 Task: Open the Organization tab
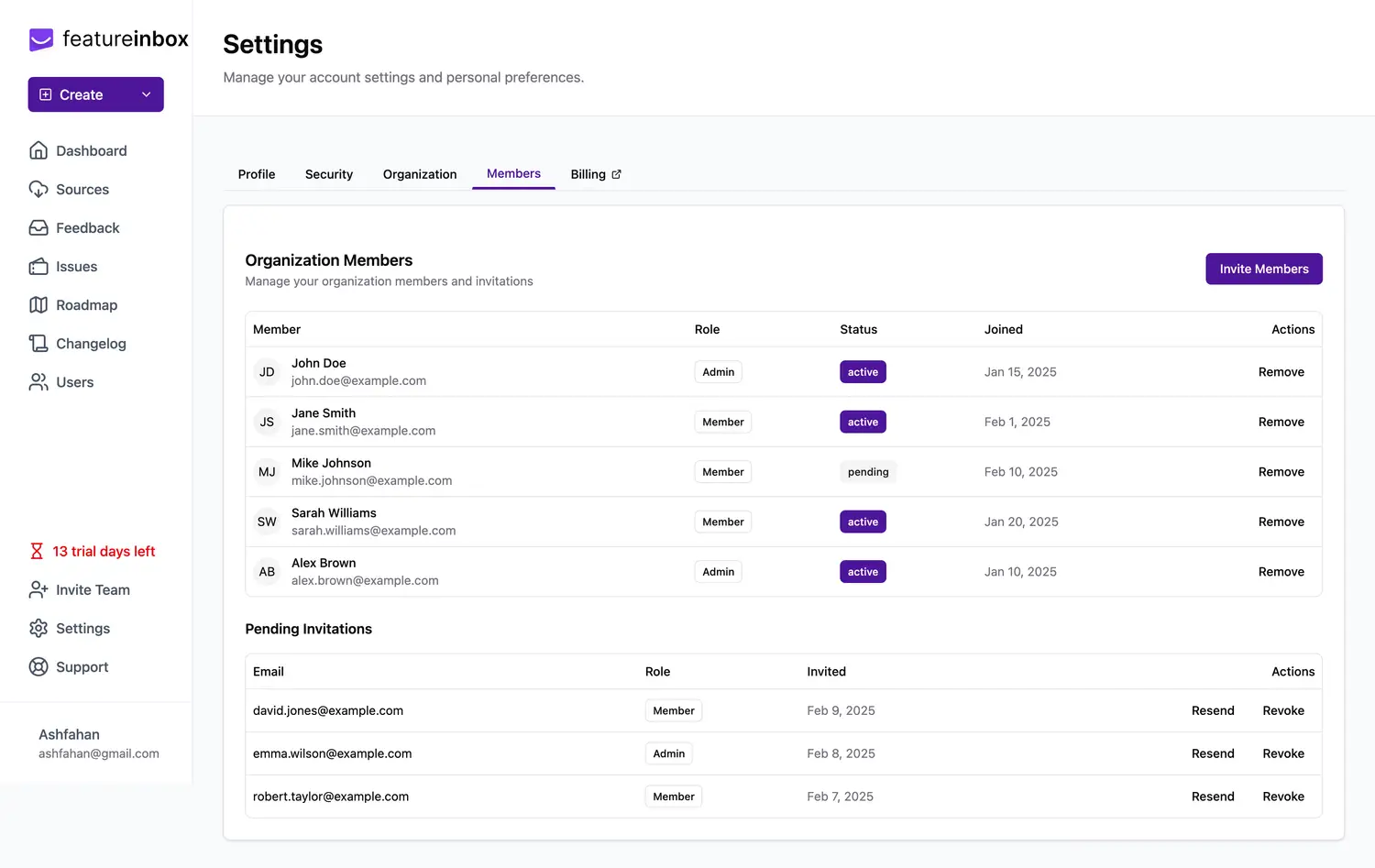coord(419,174)
